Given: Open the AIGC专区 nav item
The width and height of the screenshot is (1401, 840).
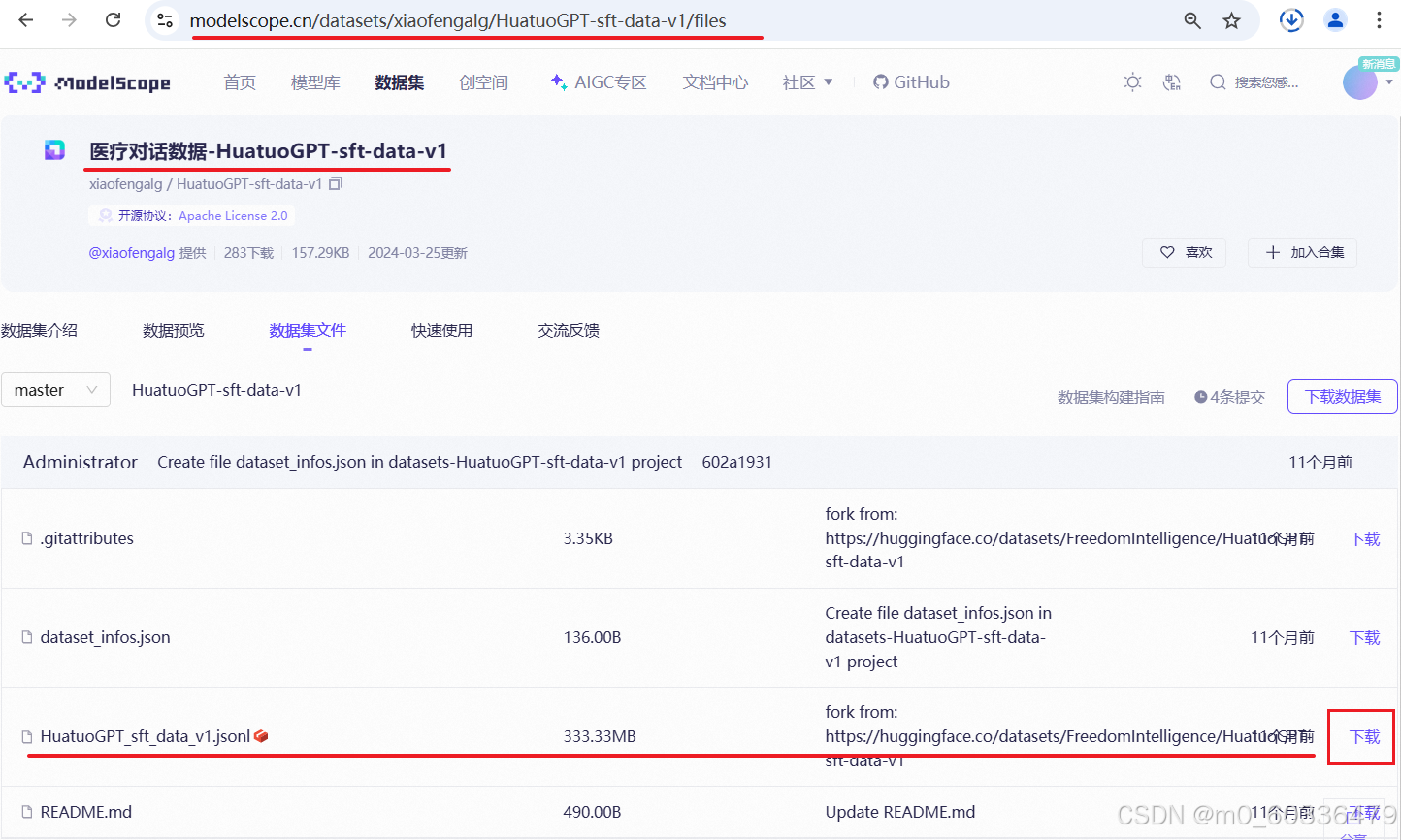Looking at the screenshot, I should pyautogui.click(x=599, y=82).
